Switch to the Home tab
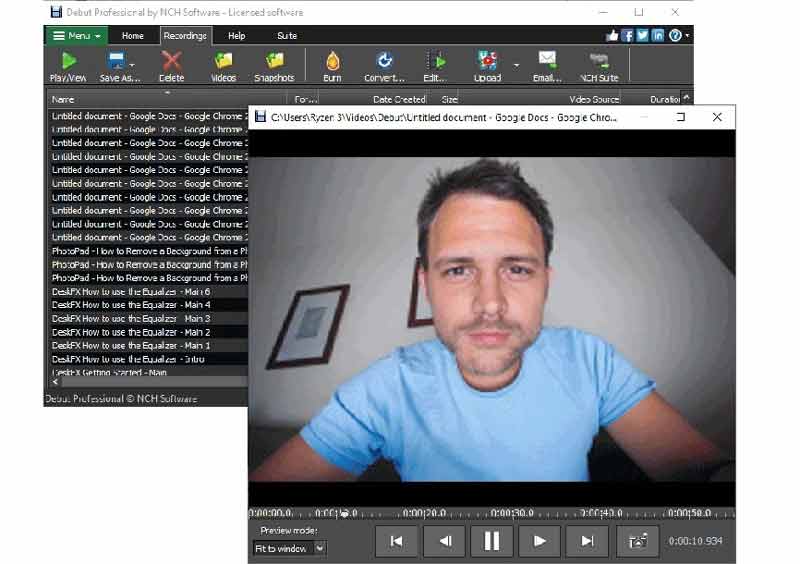The width and height of the screenshot is (800, 564). point(133,36)
